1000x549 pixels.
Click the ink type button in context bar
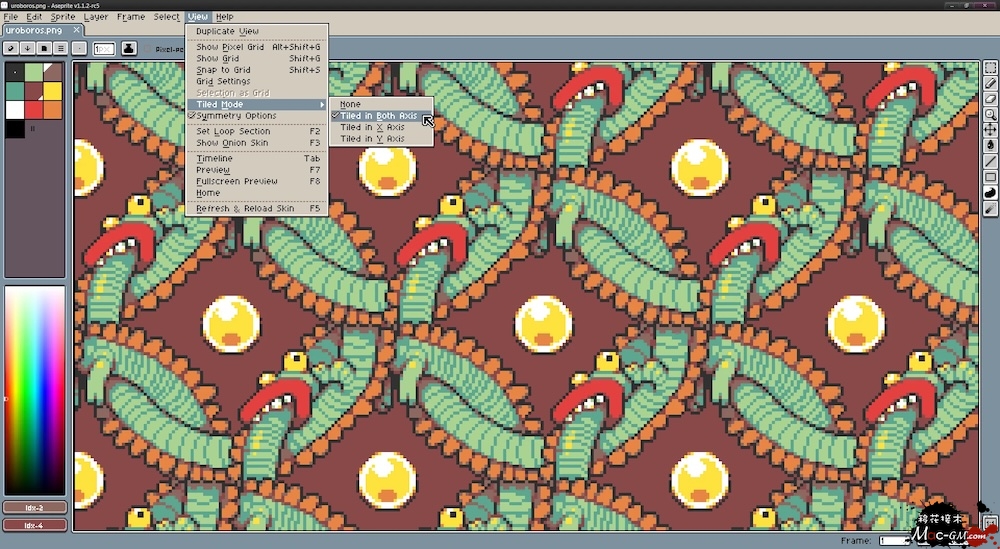click(x=129, y=48)
